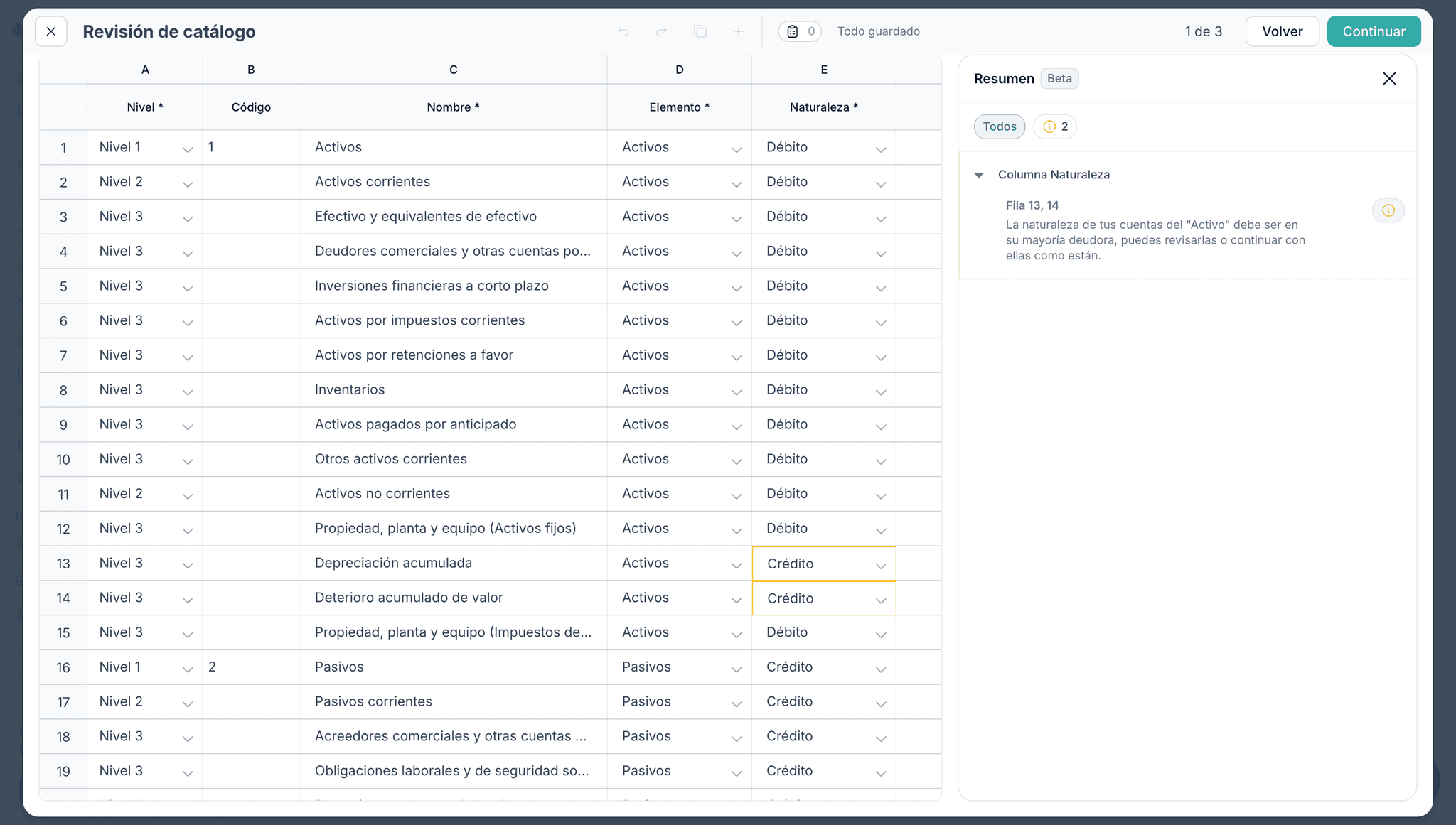Viewport: 1456px width, 825px height.
Task: Close the Resumen panel
Action: pyautogui.click(x=1389, y=78)
